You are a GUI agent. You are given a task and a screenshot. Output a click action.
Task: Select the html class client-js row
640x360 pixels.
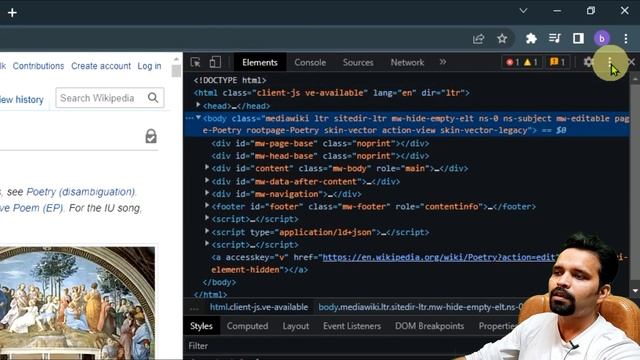(x=331, y=93)
